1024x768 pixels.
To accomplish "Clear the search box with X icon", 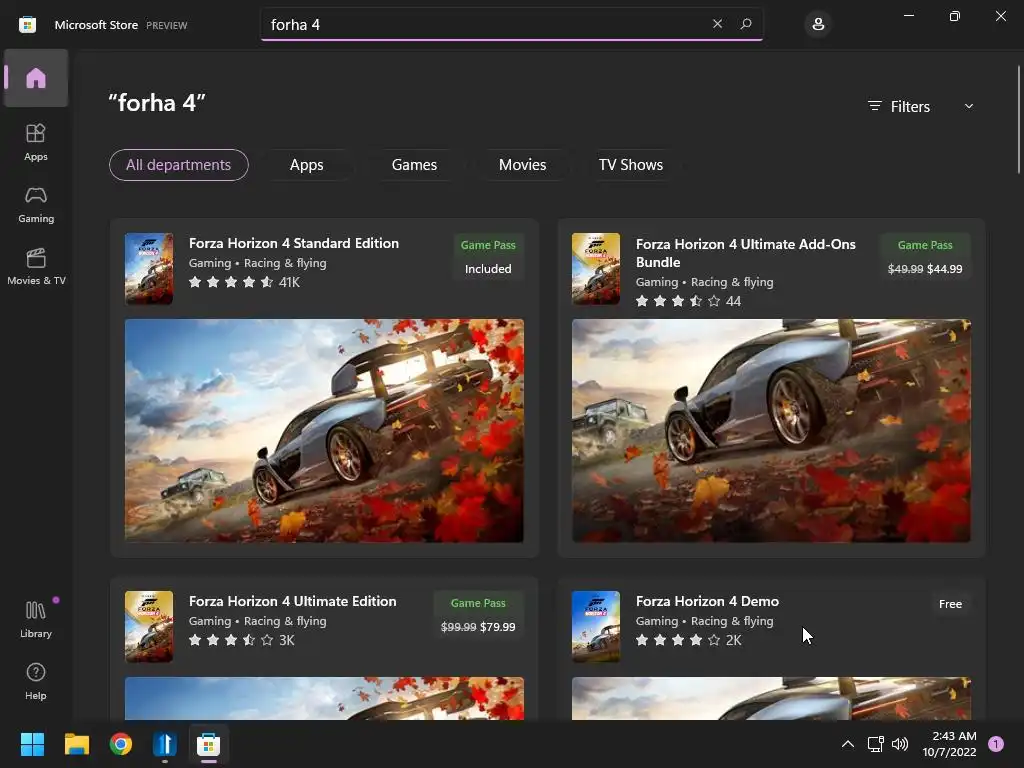I will tap(717, 24).
